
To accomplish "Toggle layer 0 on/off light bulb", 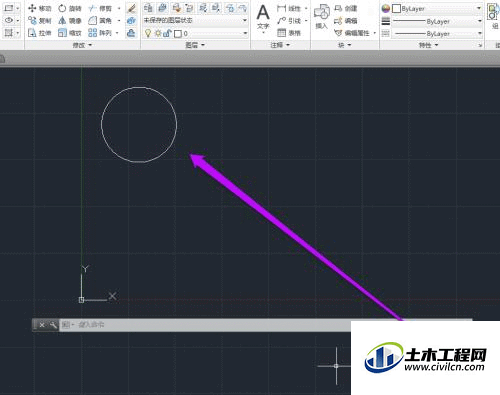I will [148, 33].
